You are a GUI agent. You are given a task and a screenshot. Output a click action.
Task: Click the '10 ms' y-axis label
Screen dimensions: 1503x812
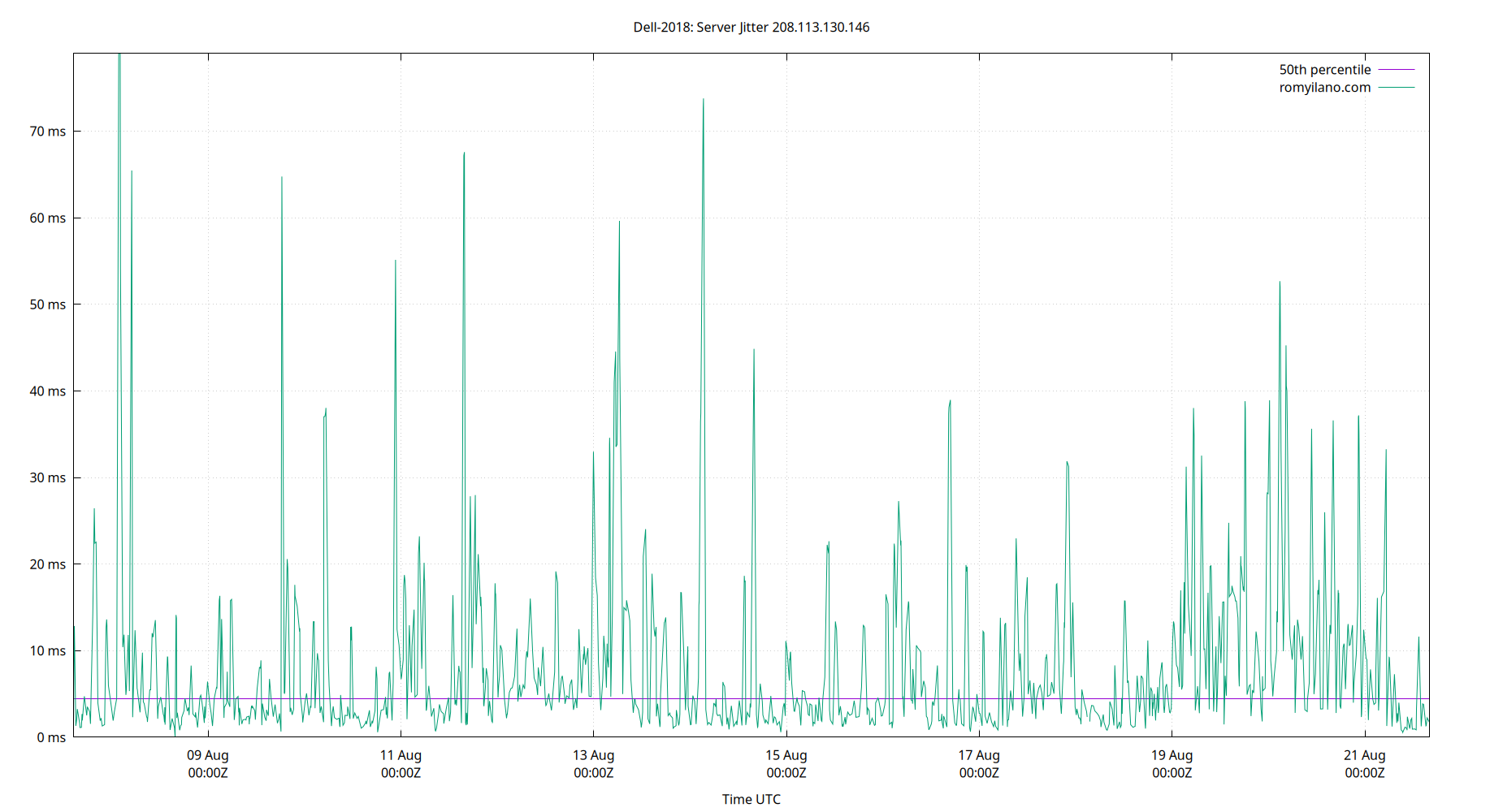pos(48,651)
